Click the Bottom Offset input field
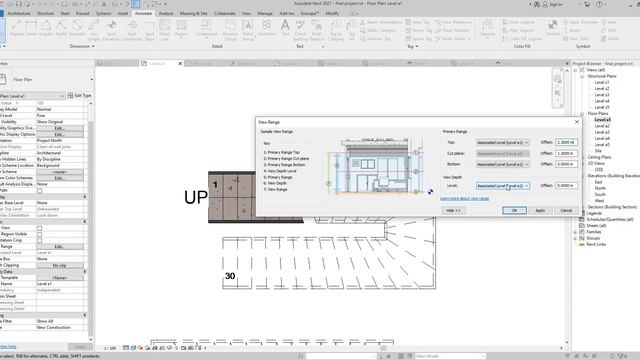The height and width of the screenshot is (360, 640). coord(566,164)
